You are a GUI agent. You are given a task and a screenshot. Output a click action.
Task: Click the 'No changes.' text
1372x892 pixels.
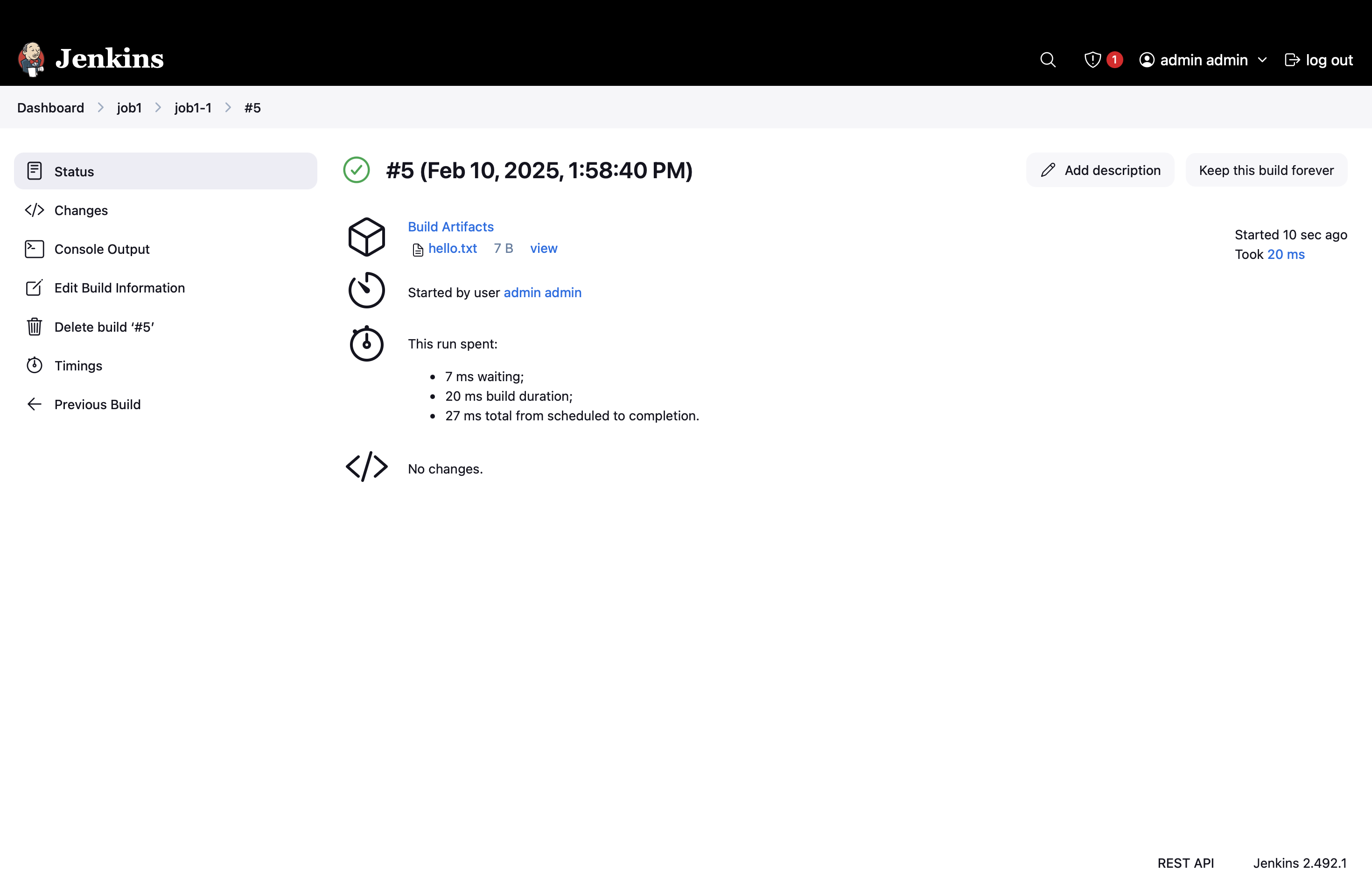click(x=445, y=468)
